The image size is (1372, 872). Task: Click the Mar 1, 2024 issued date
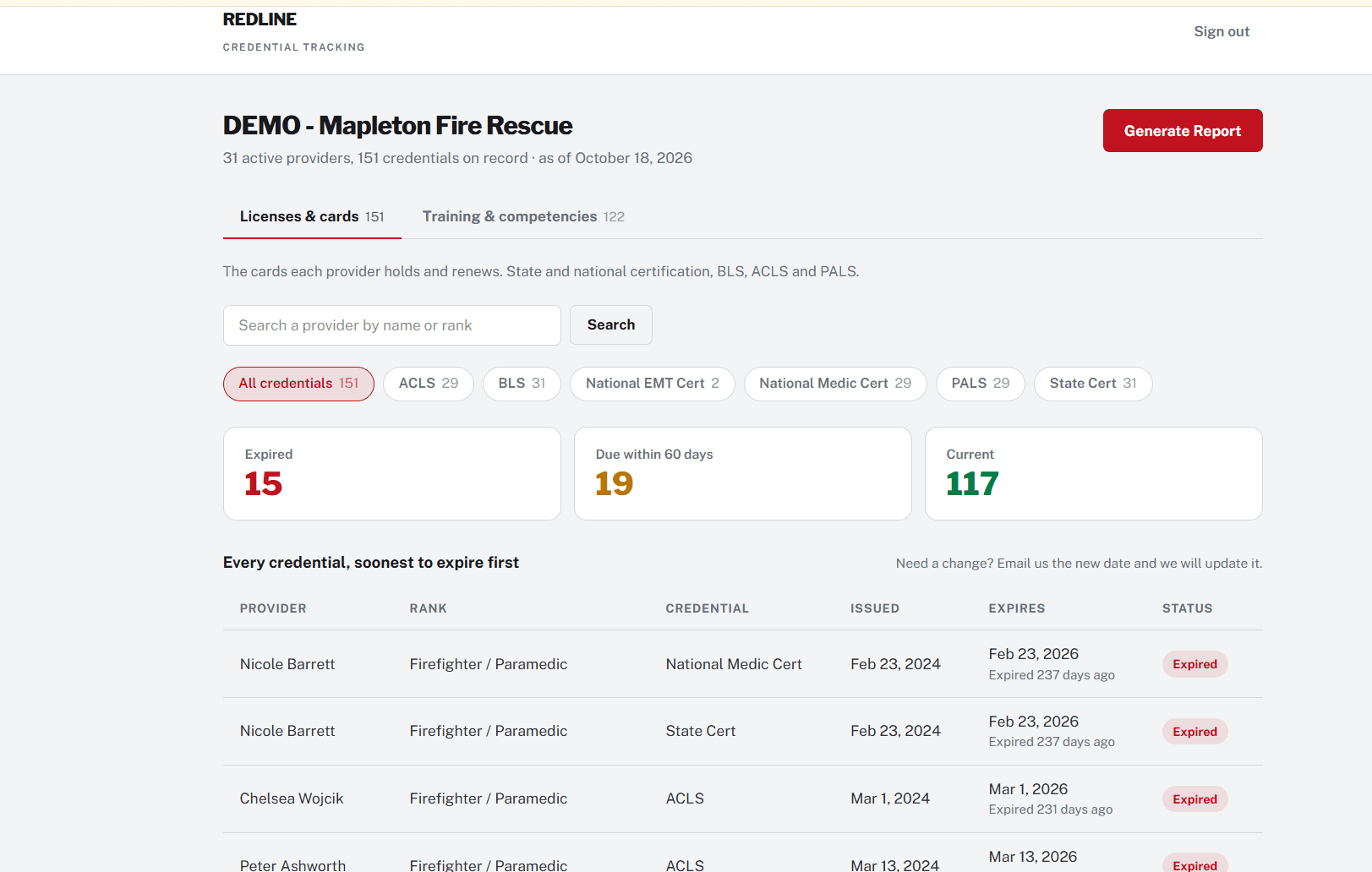pyautogui.click(x=890, y=798)
